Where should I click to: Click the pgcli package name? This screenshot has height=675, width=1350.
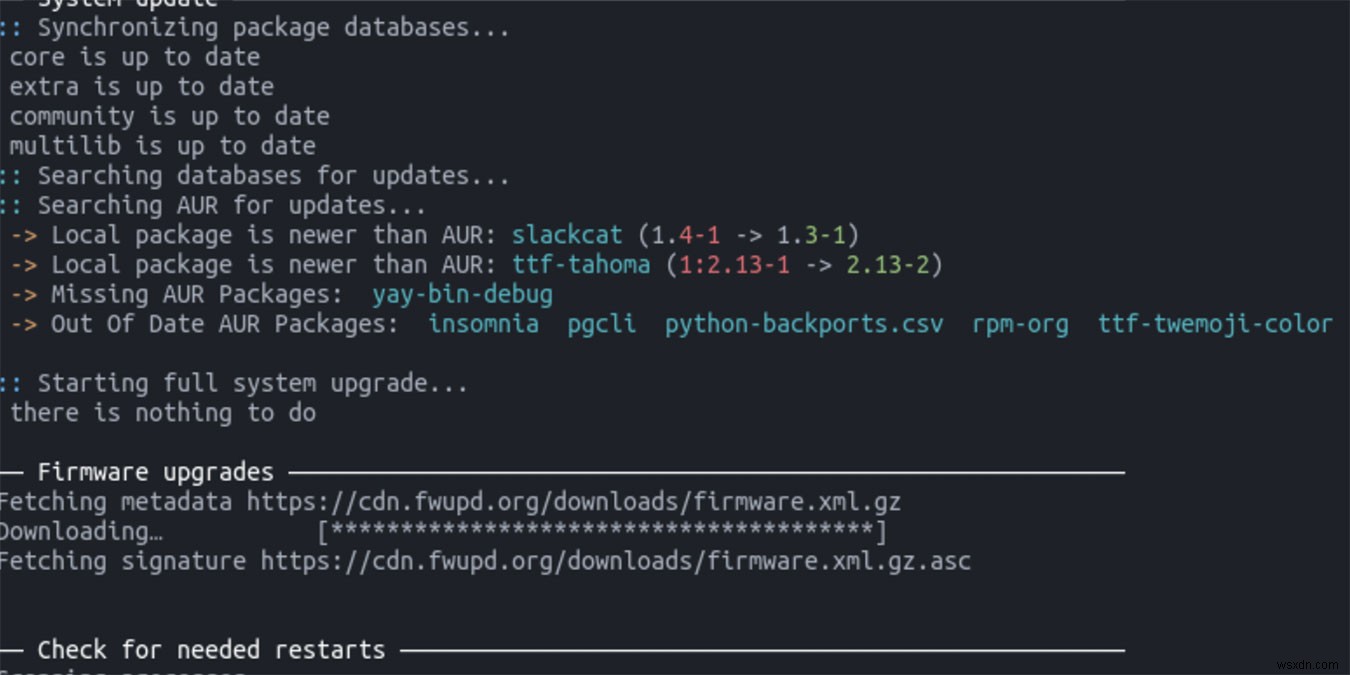point(602,324)
